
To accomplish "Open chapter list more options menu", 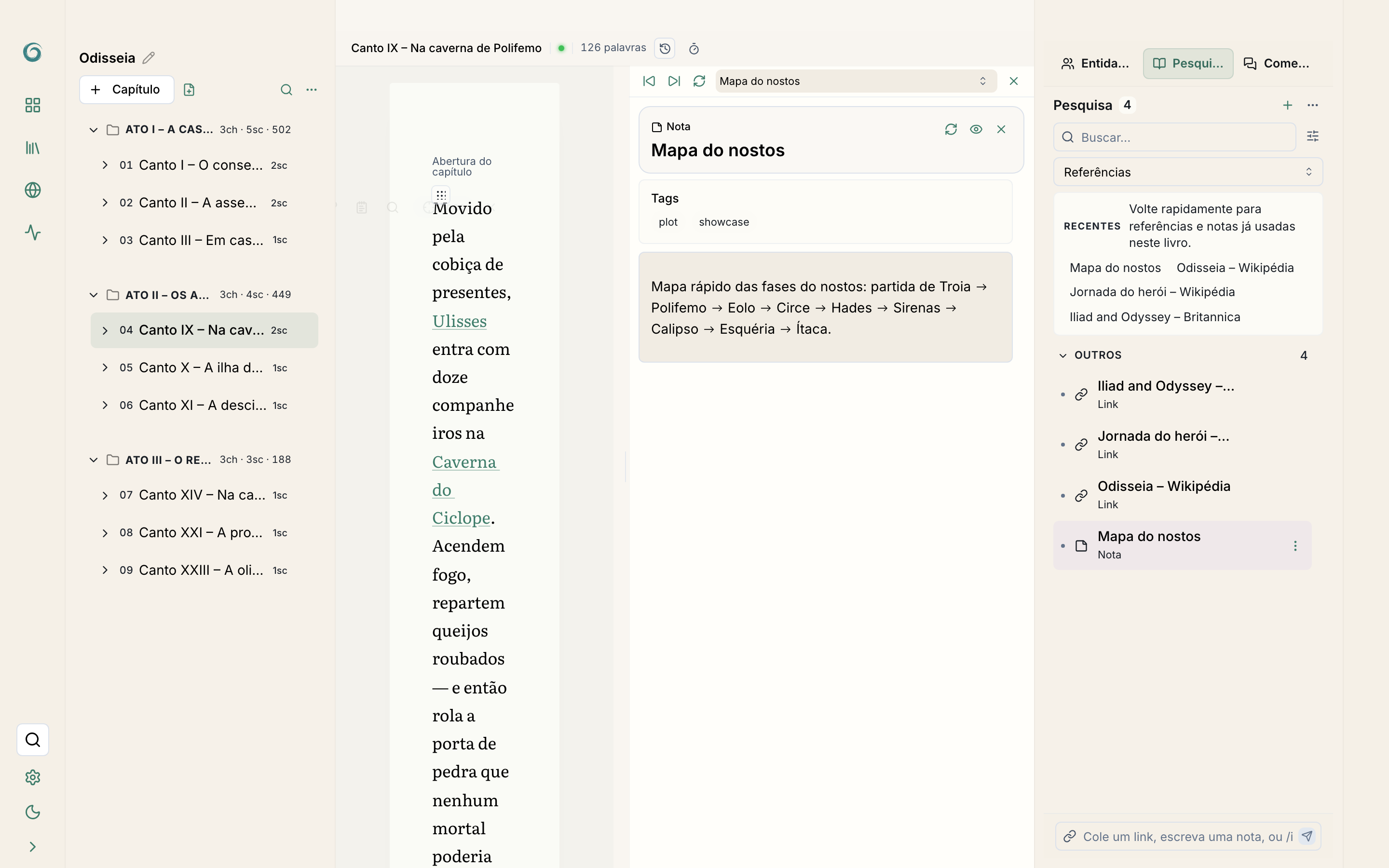I will [312, 90].
